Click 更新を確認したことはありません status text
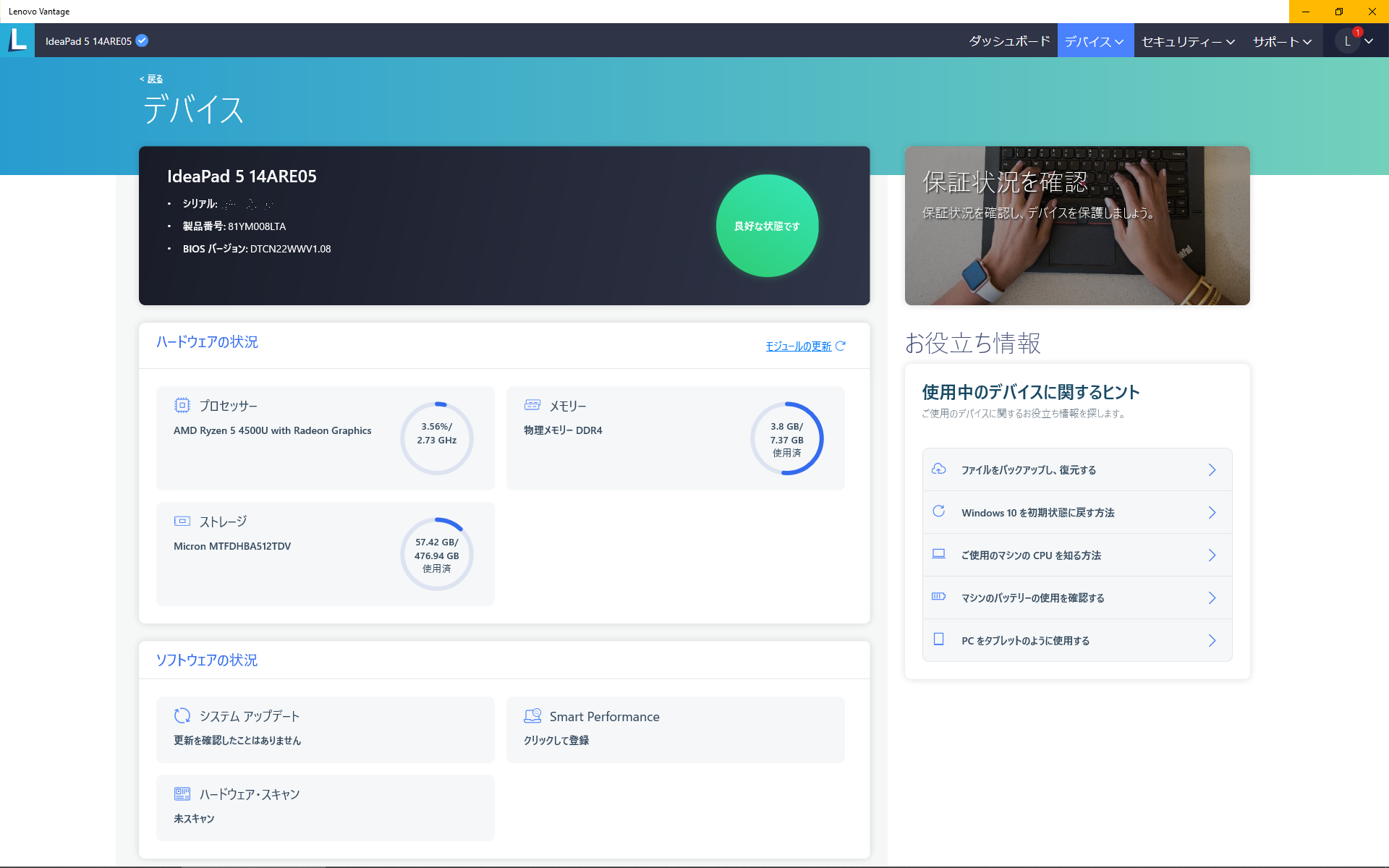Viewport: 1389px width, 868px height. (x=237, y=741)
